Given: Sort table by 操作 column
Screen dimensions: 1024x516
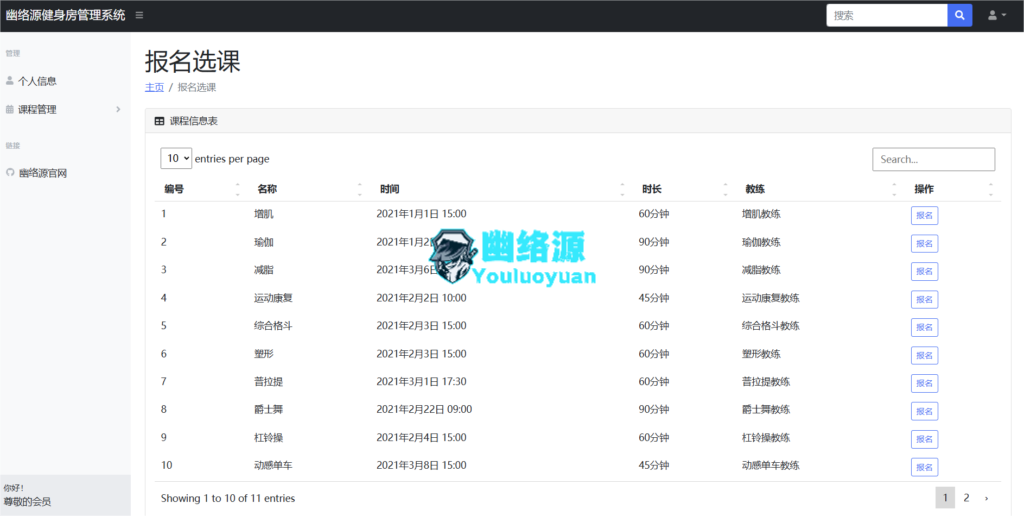Looking at the screenshot, I should click(924, 189).
